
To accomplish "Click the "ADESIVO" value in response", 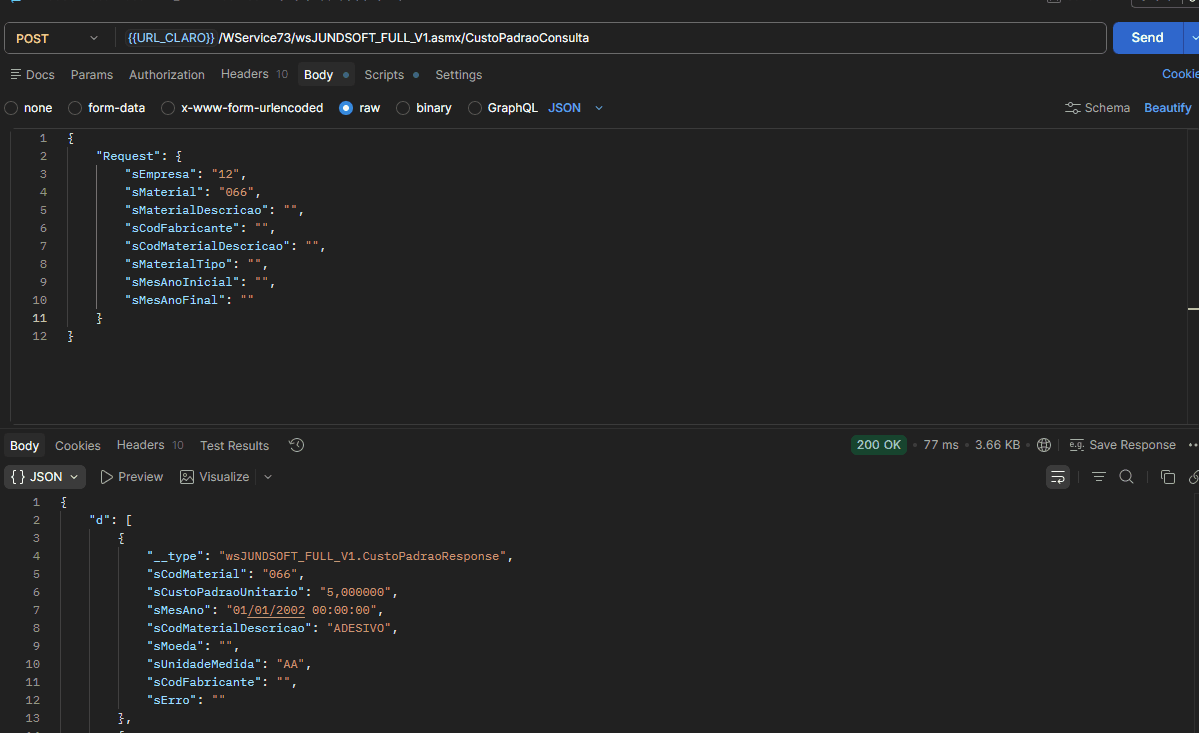I will pyautogui.click(x=359, y=628).
